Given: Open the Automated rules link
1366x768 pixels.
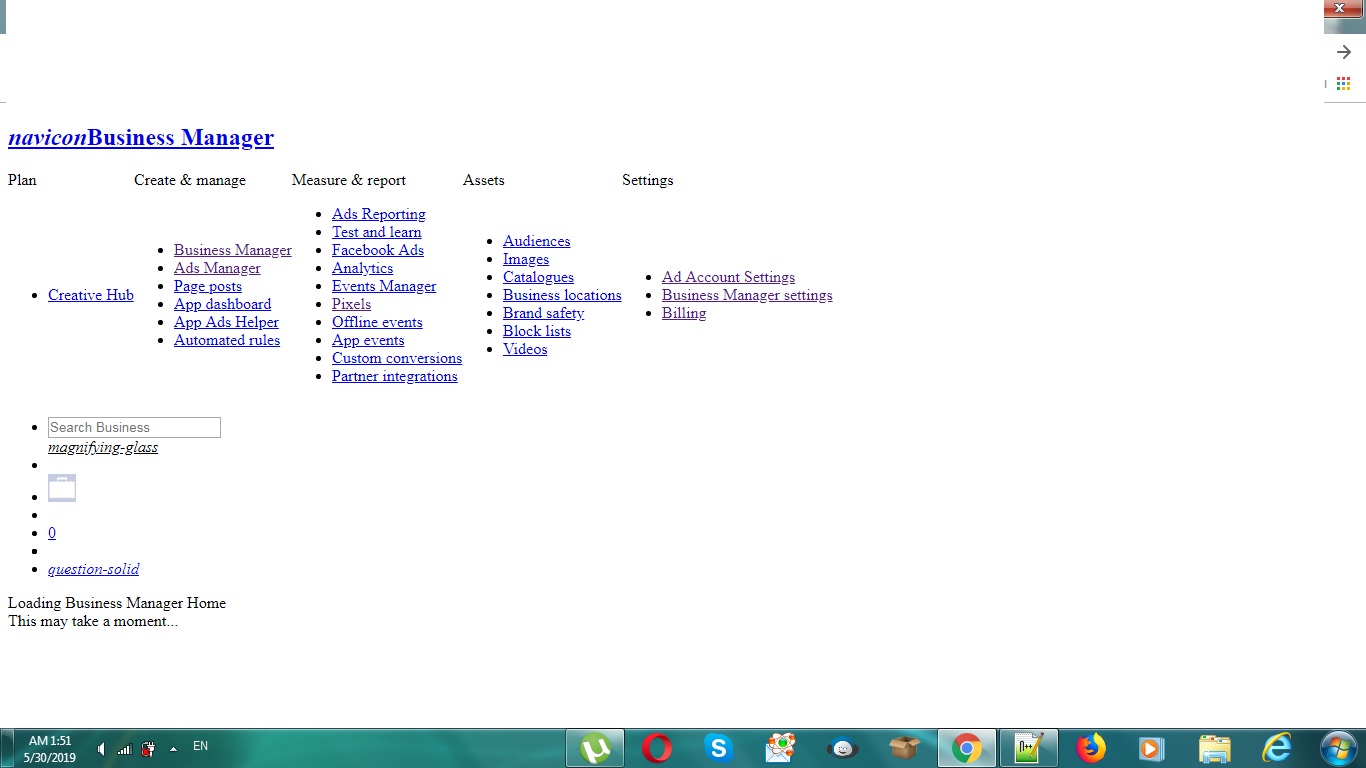Looking at the screenshot, I should 227,340.
